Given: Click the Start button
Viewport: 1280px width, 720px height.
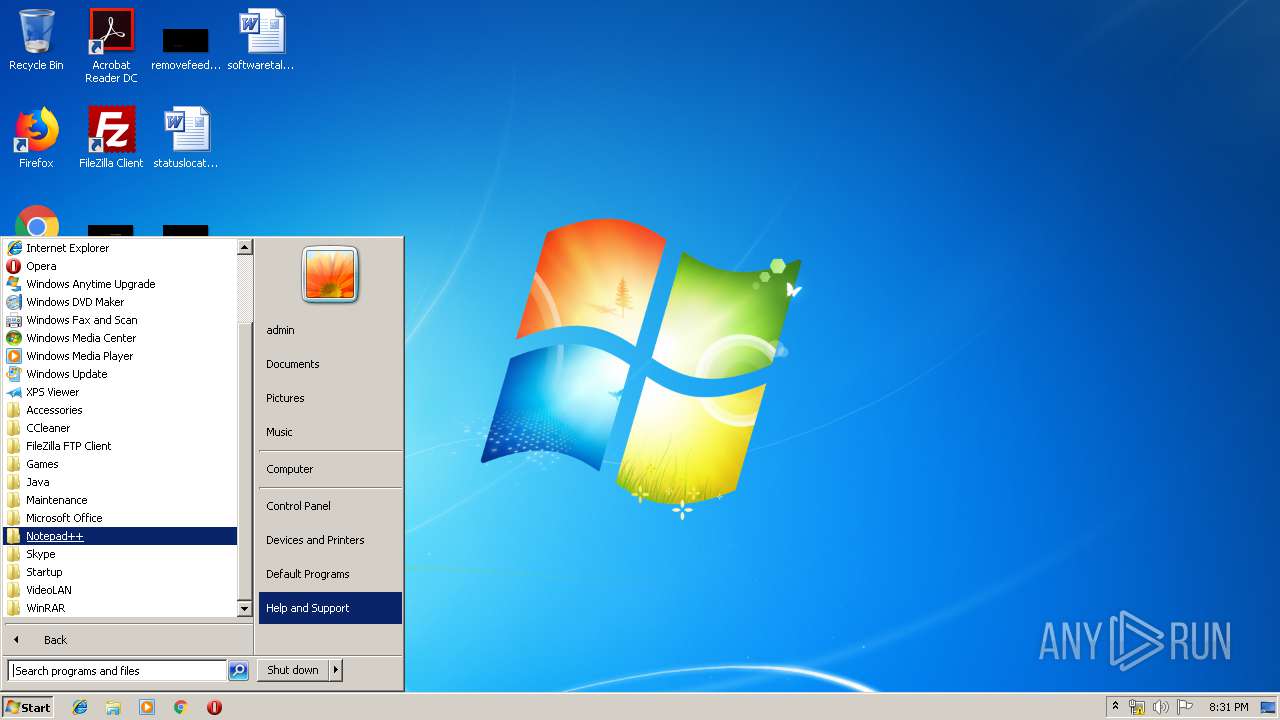Looking at the screenshot, I should [28, 707].
